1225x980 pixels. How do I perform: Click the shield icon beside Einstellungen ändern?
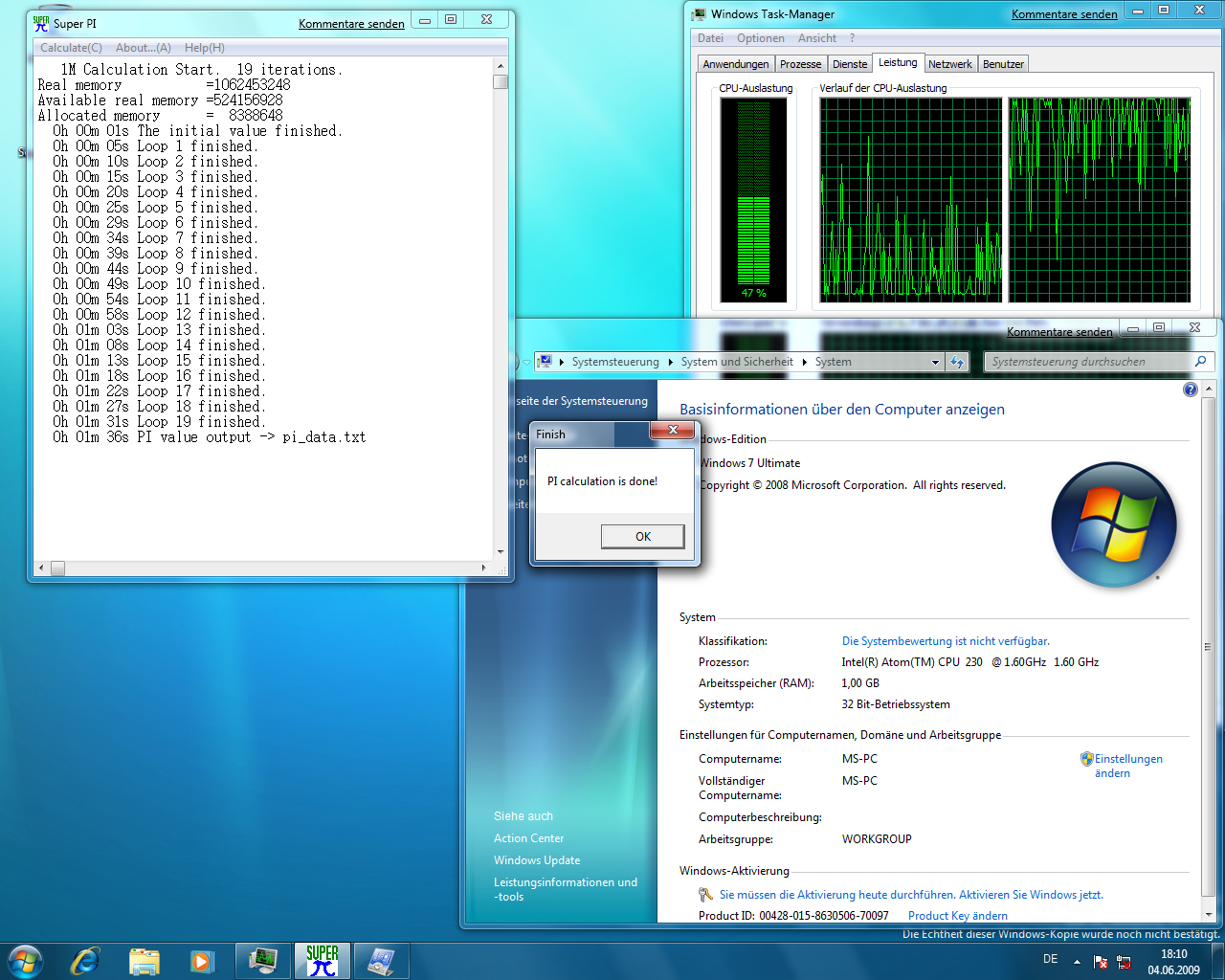[1086, 759]
